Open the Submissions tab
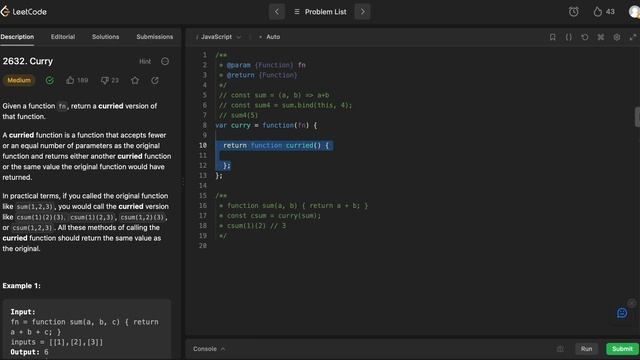This screenshot has width=640, height=360. click(x=154, y=37)
